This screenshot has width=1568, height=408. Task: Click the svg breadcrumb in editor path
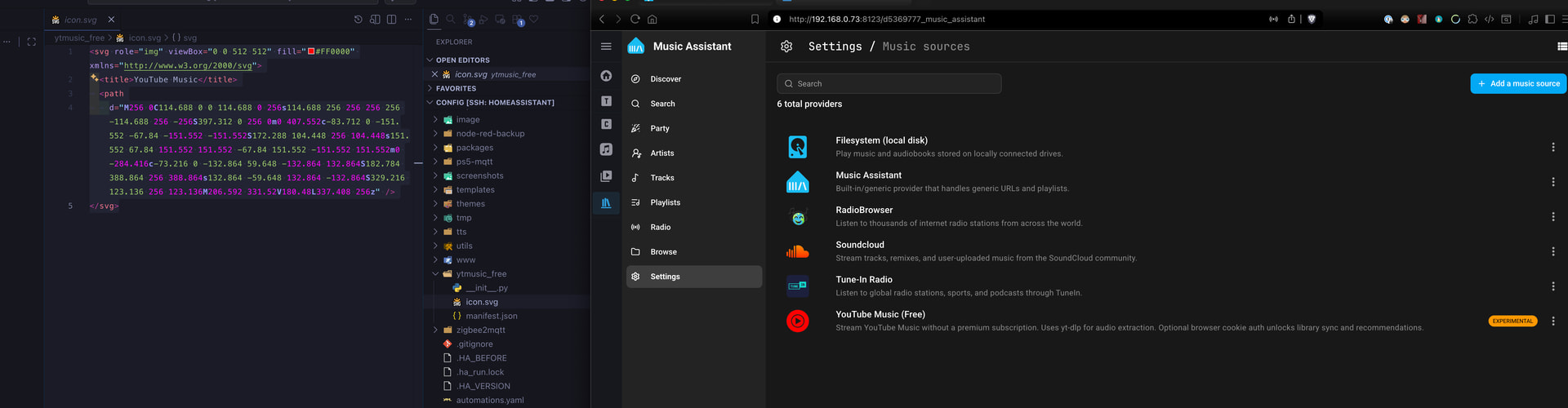pyautogui.click(x=185, y=38)
